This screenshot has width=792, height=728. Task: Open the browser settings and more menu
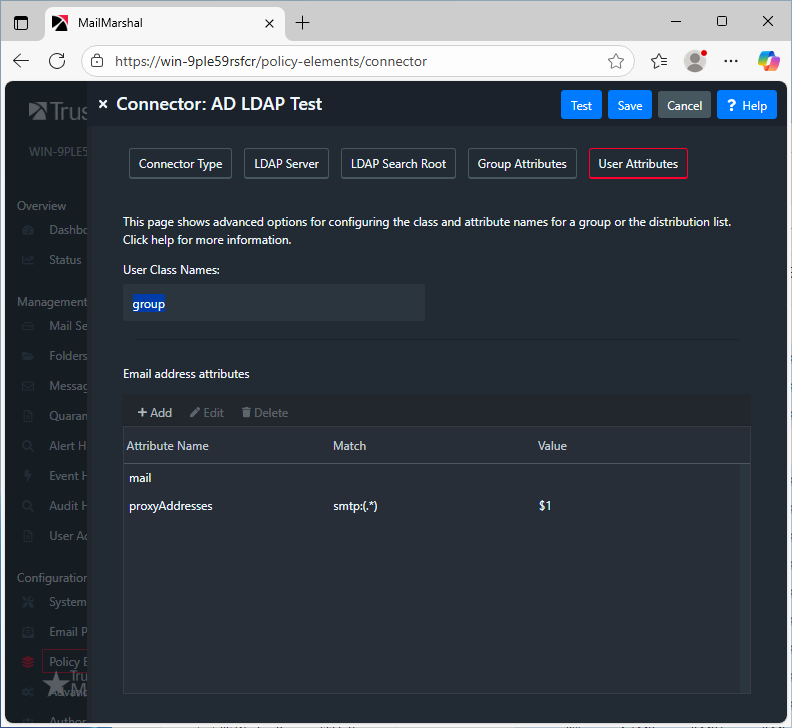click(x=731, y=61)
